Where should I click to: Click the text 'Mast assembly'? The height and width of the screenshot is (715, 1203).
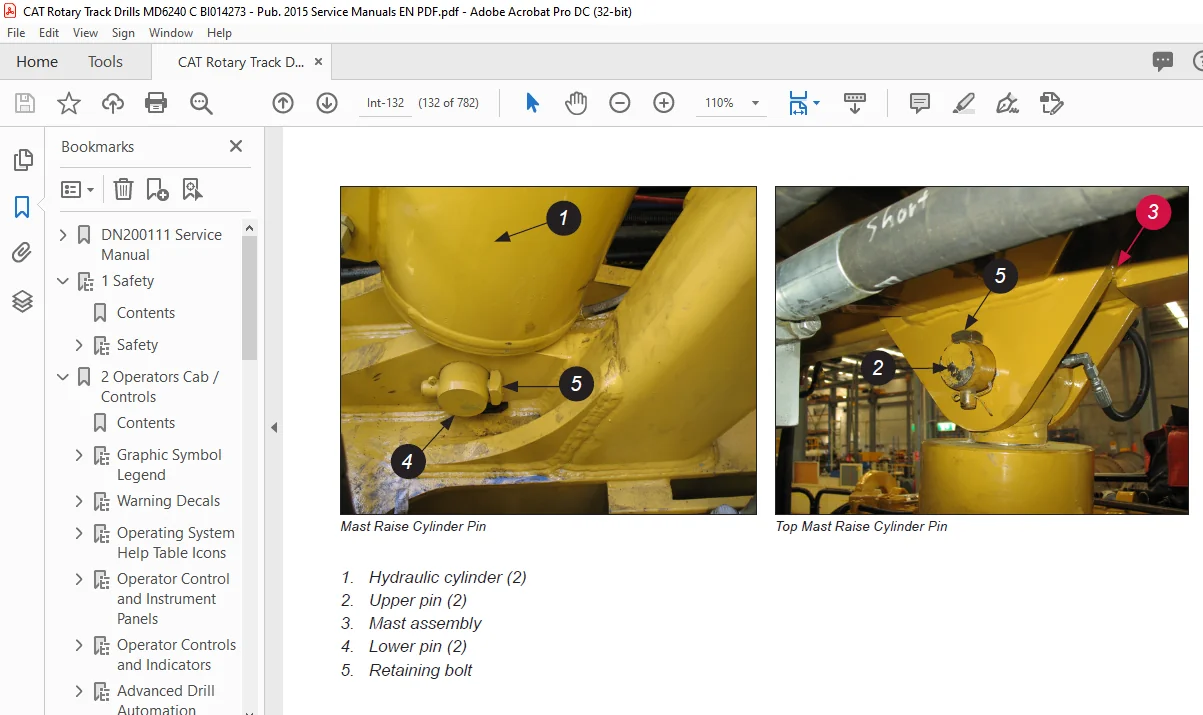425,623
